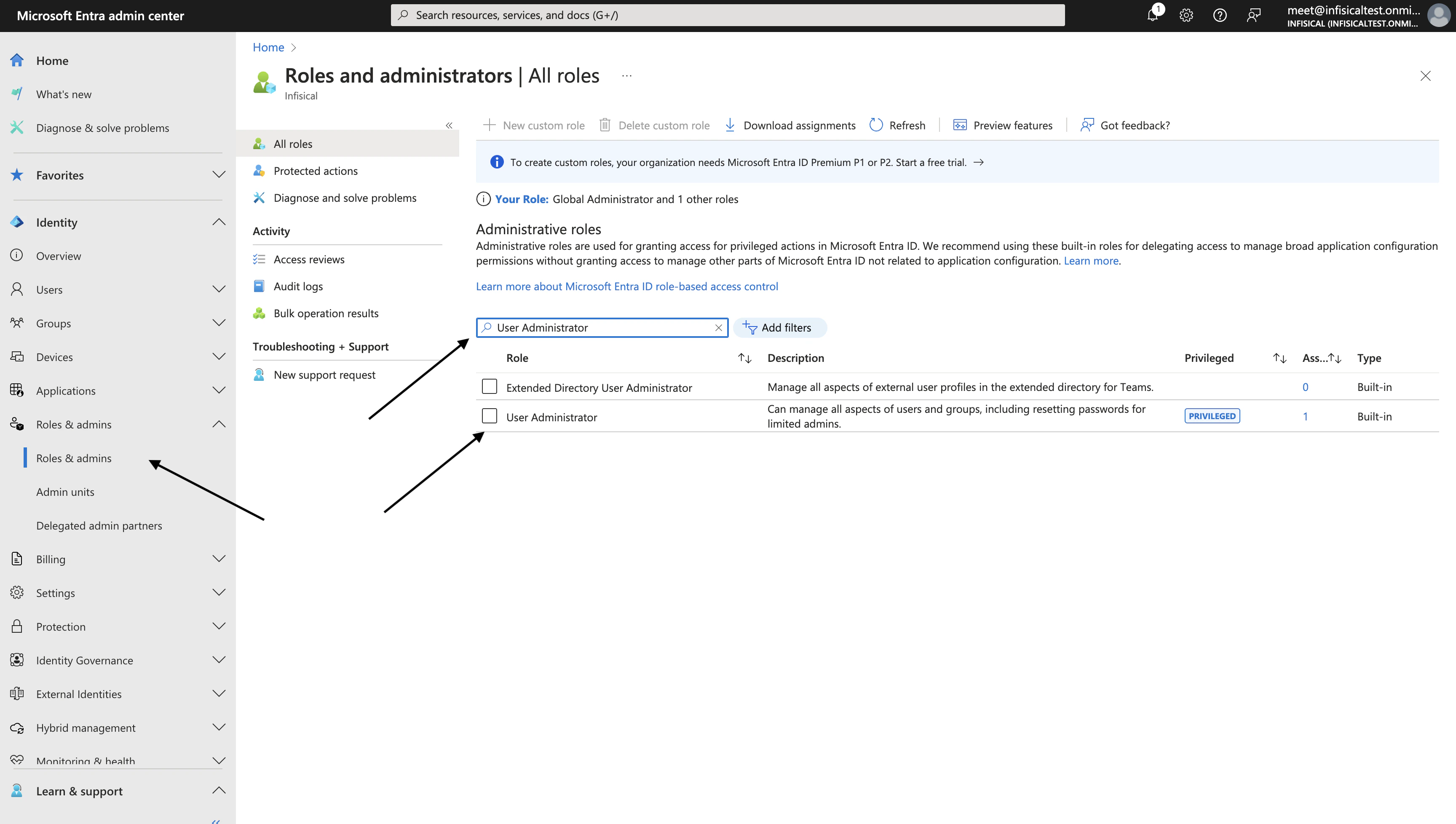Click the assignment count 1 for User Administrator

point(1305,416)
